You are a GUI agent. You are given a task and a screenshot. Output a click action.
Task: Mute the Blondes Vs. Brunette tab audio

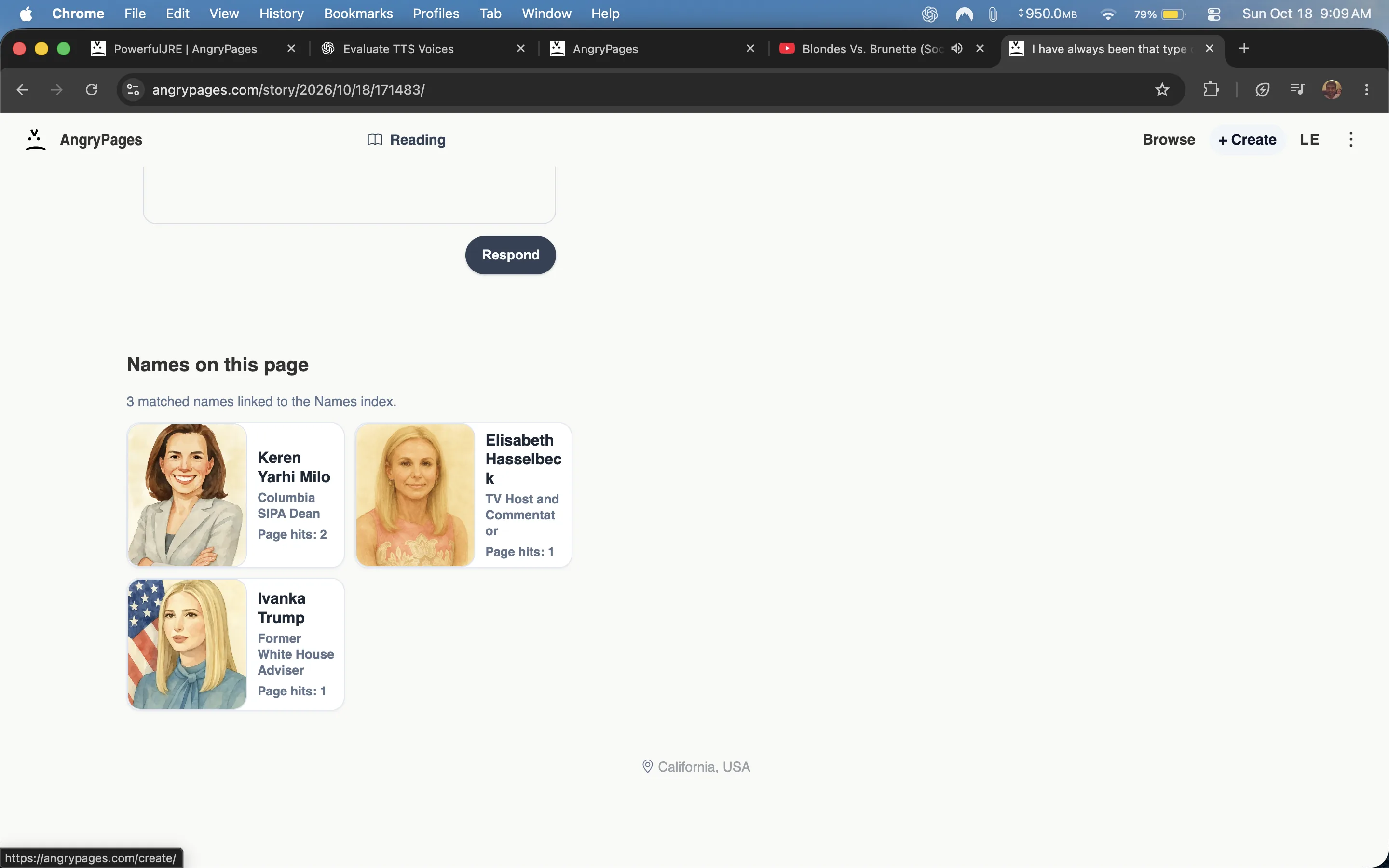(x=956, y=48)
